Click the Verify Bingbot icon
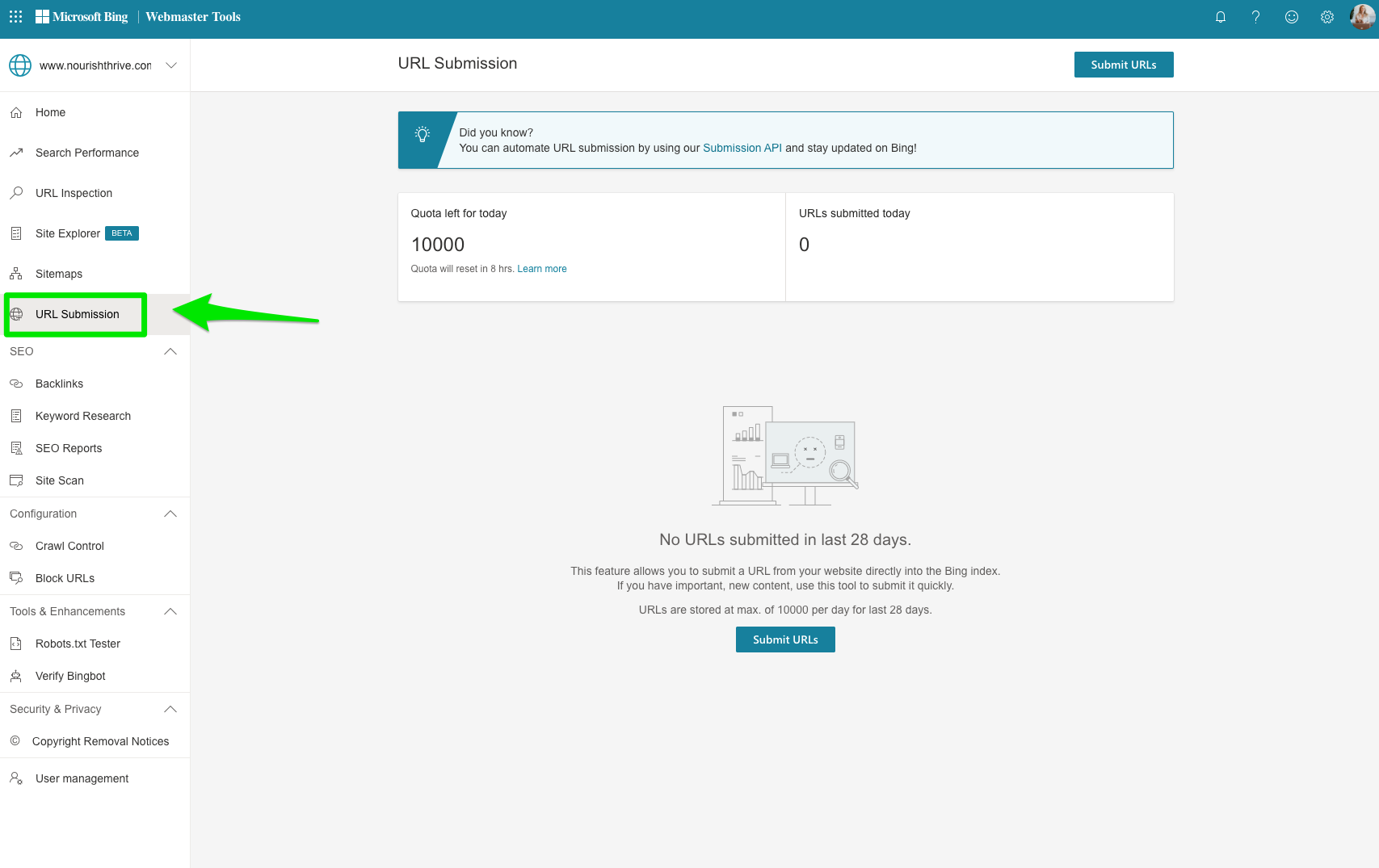 [17, 676]
